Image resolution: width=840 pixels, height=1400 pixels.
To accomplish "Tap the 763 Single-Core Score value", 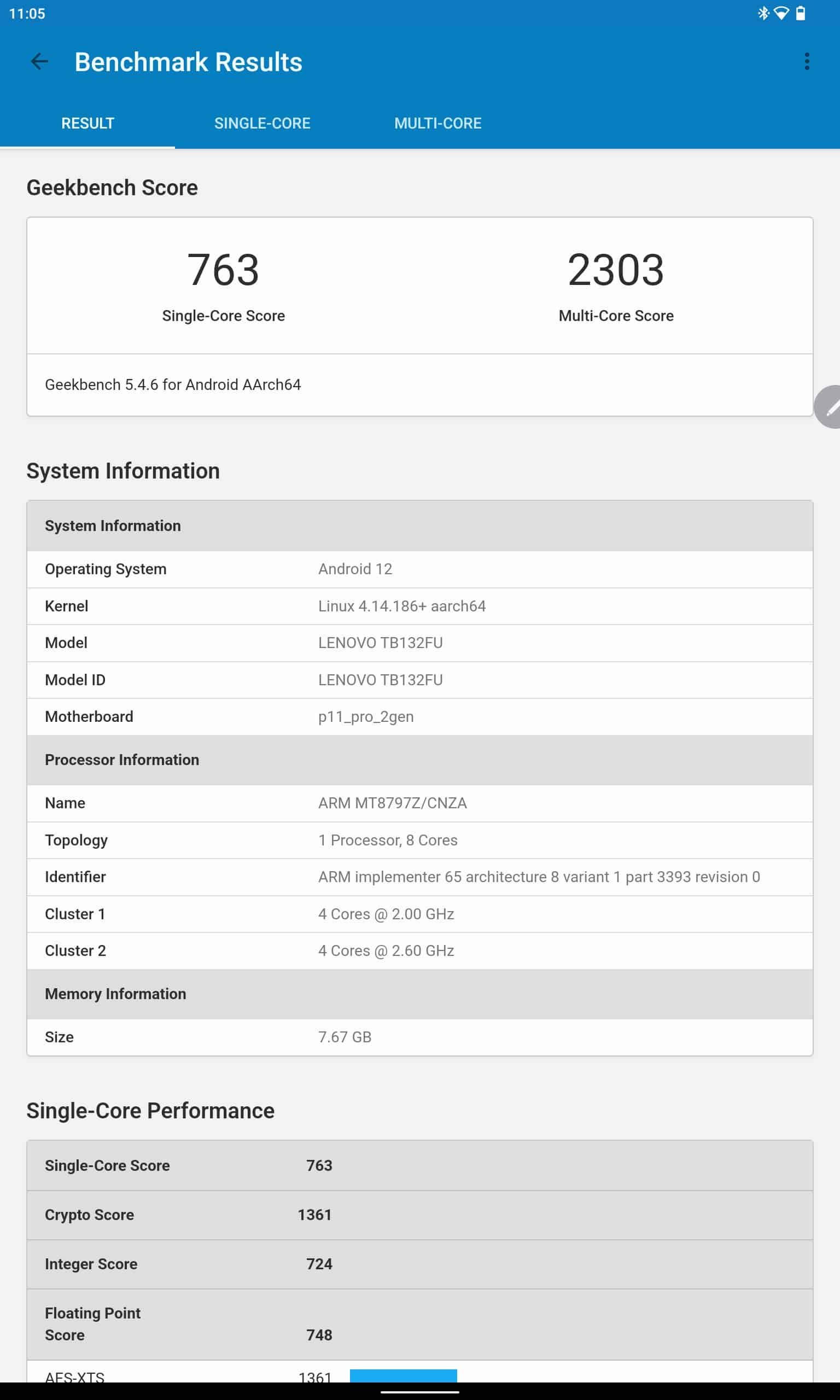I will [x=223, y=270].
